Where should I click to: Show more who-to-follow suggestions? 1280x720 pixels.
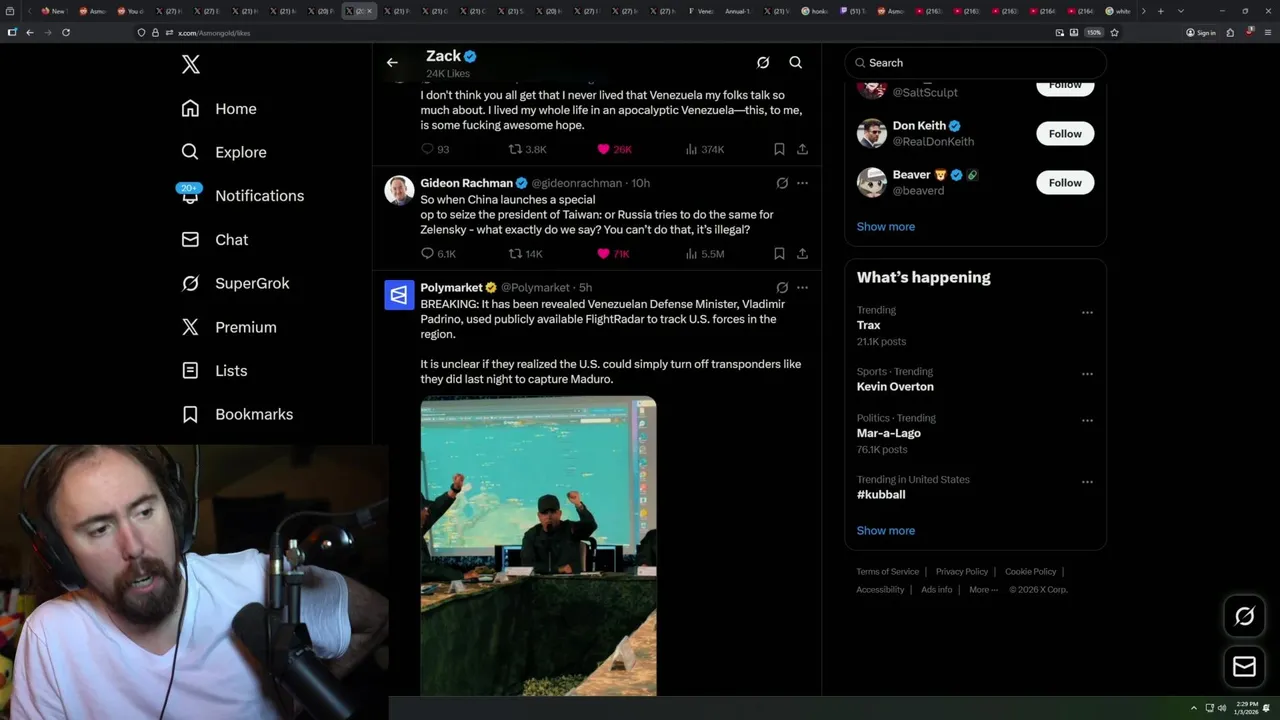point(886,227)
